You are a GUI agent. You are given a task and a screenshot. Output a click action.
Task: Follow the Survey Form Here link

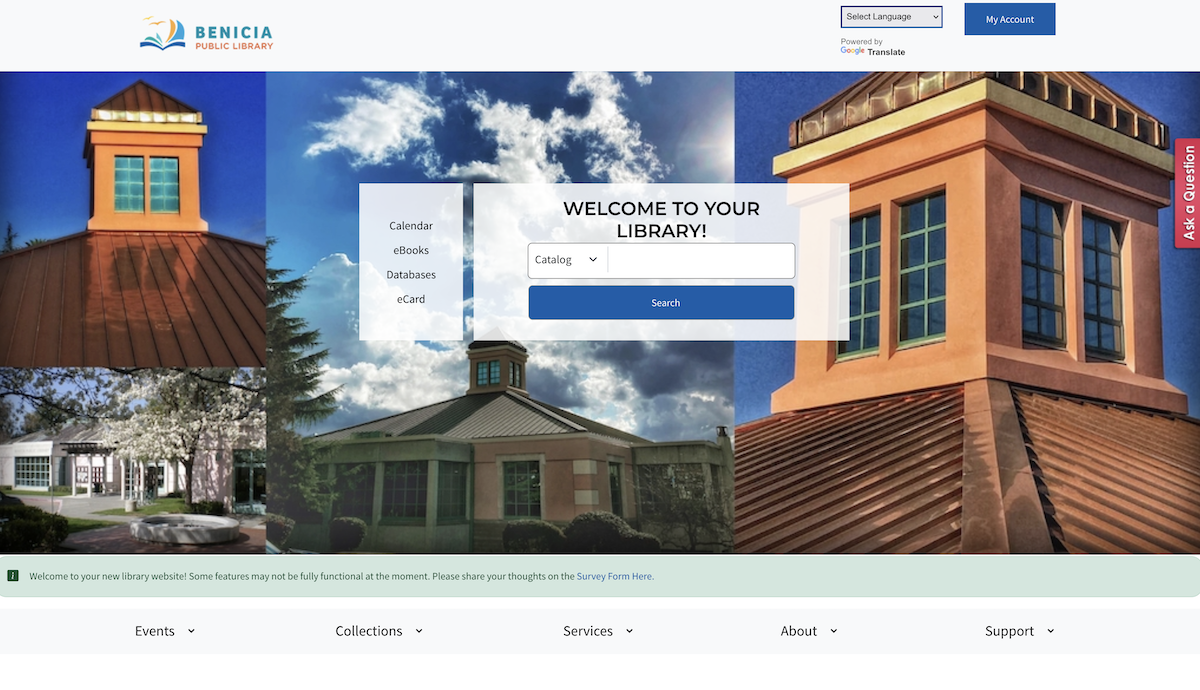pyautogui.click(x=615, y=576)
